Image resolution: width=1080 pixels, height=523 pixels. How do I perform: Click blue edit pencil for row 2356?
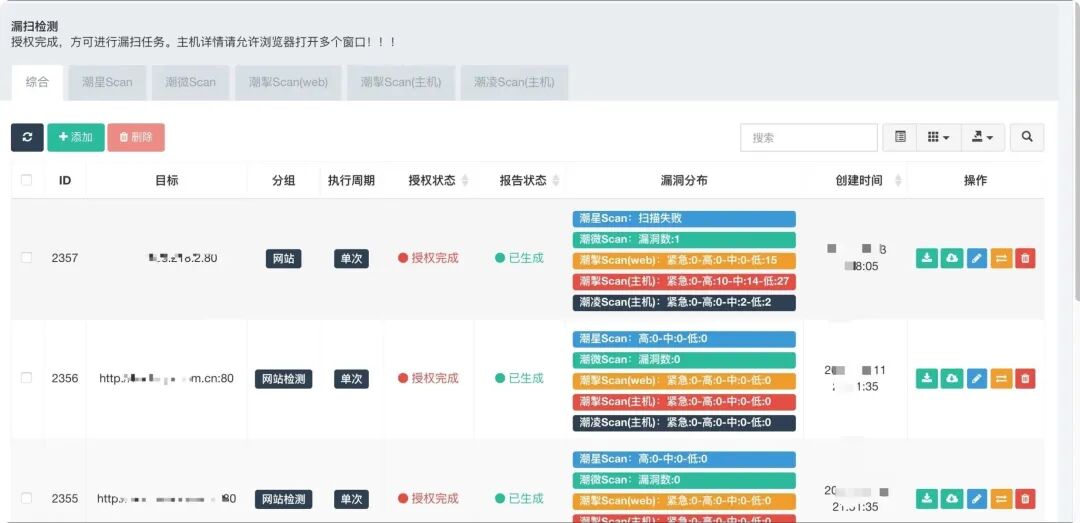coord(977,378)
